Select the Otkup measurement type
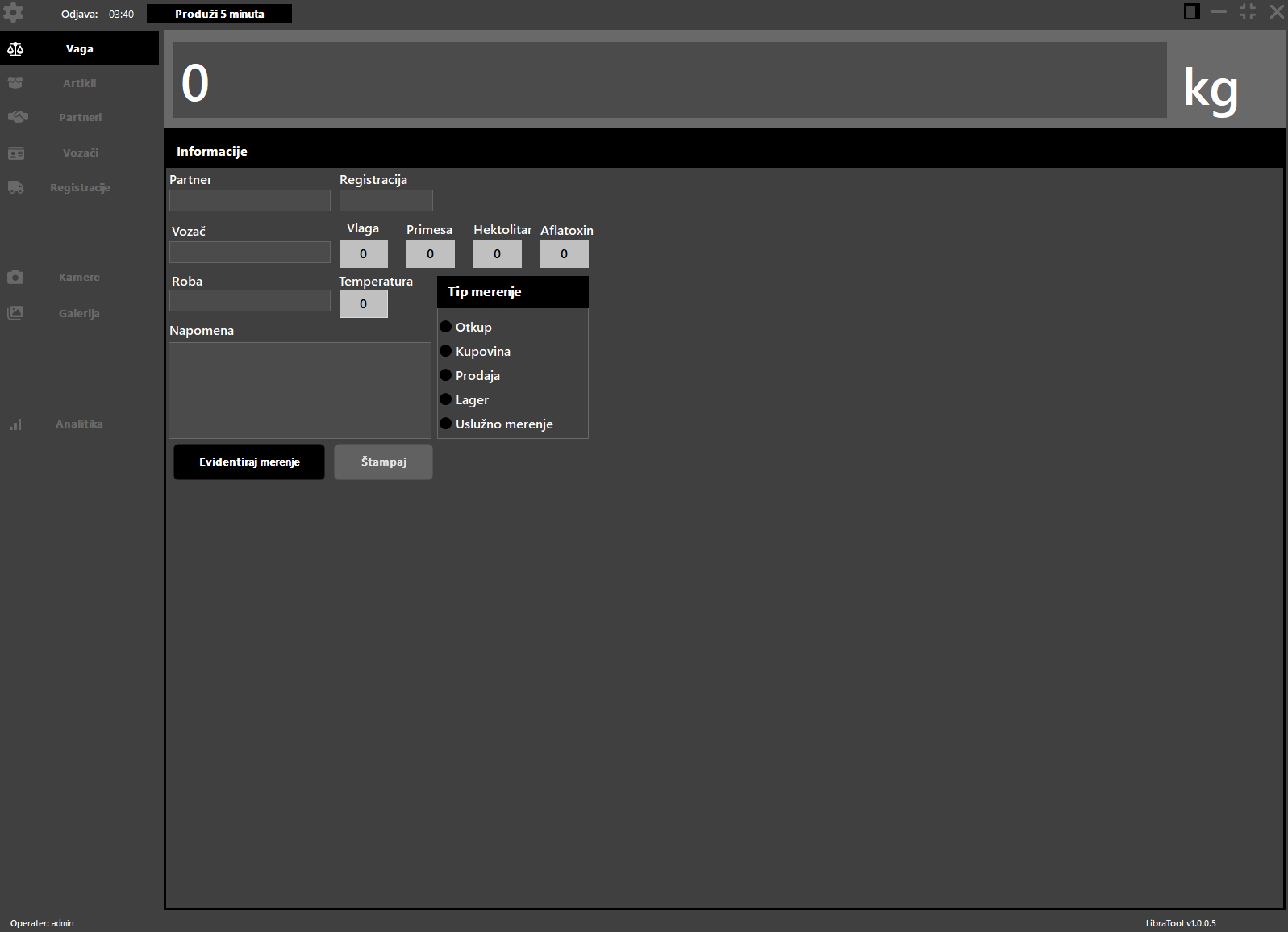The height and width of the screenshot is (932, 1288). (445, 327)
